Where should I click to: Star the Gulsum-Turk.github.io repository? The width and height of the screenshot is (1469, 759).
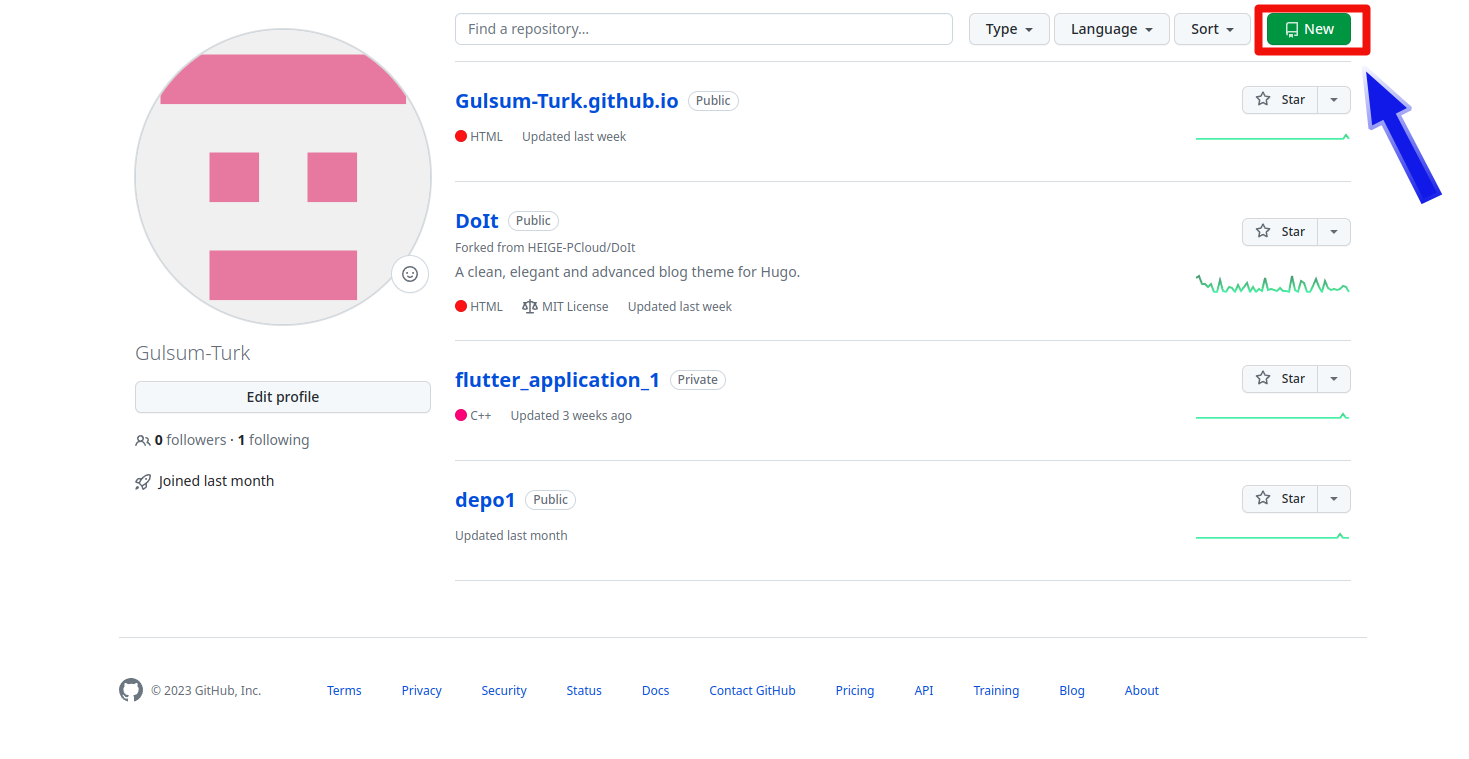point(1280,100)
